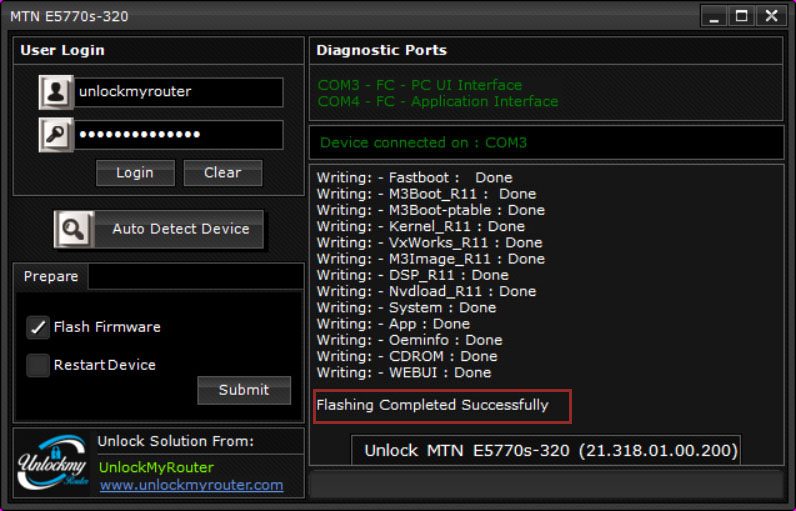Click the DSP_R11 : Done log line
The width and height of the screenshot is (796, 511).
click(x=413, y=276)
